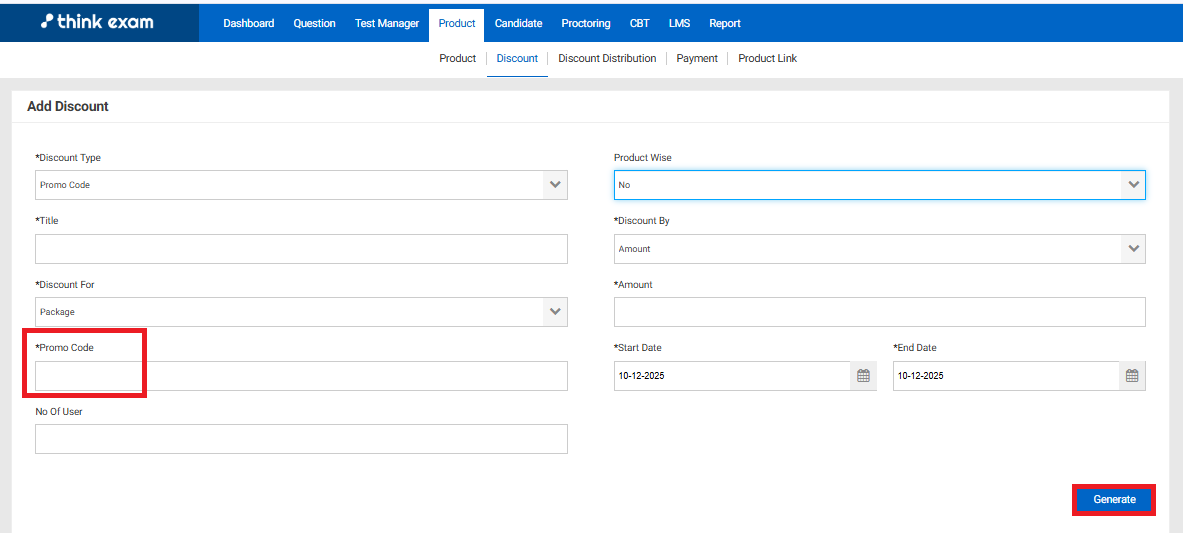
Task: Expand the Product Wise dropdown
Action: (x=1133, y=185)
